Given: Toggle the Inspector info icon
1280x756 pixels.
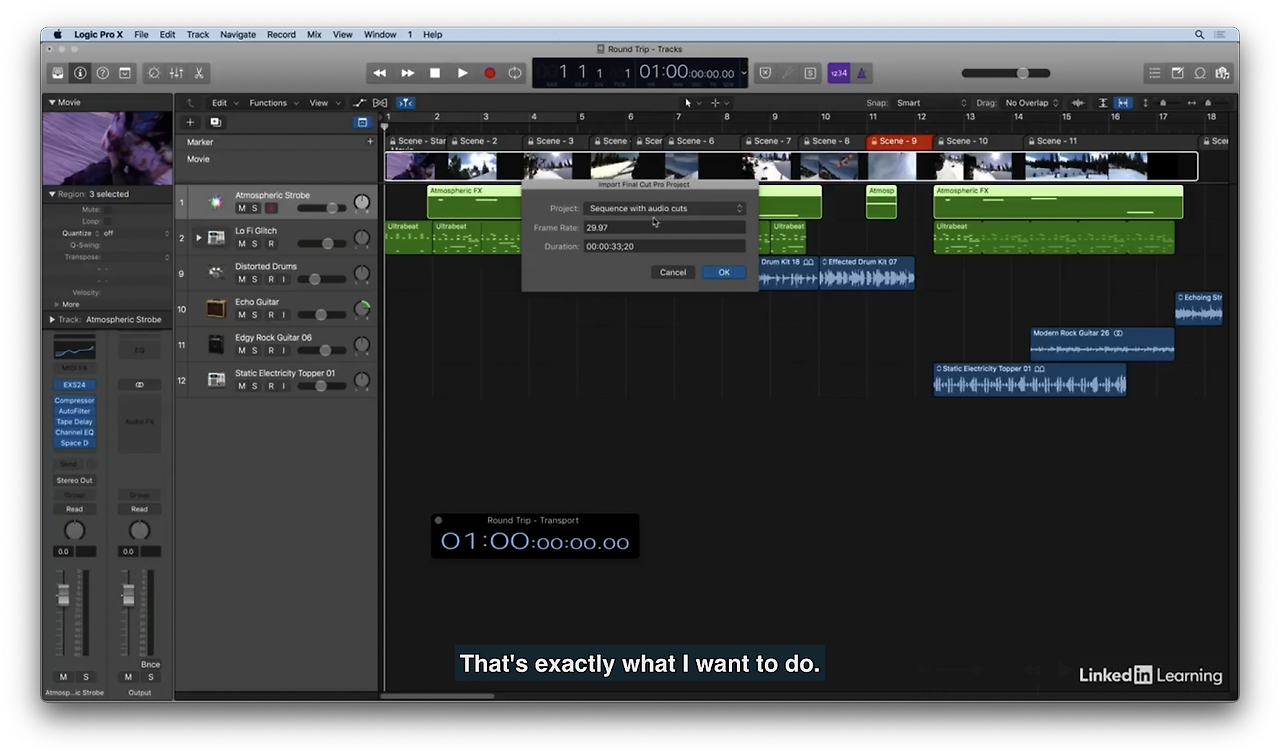Looking at the screenshot, I should [x=80, y=73].
